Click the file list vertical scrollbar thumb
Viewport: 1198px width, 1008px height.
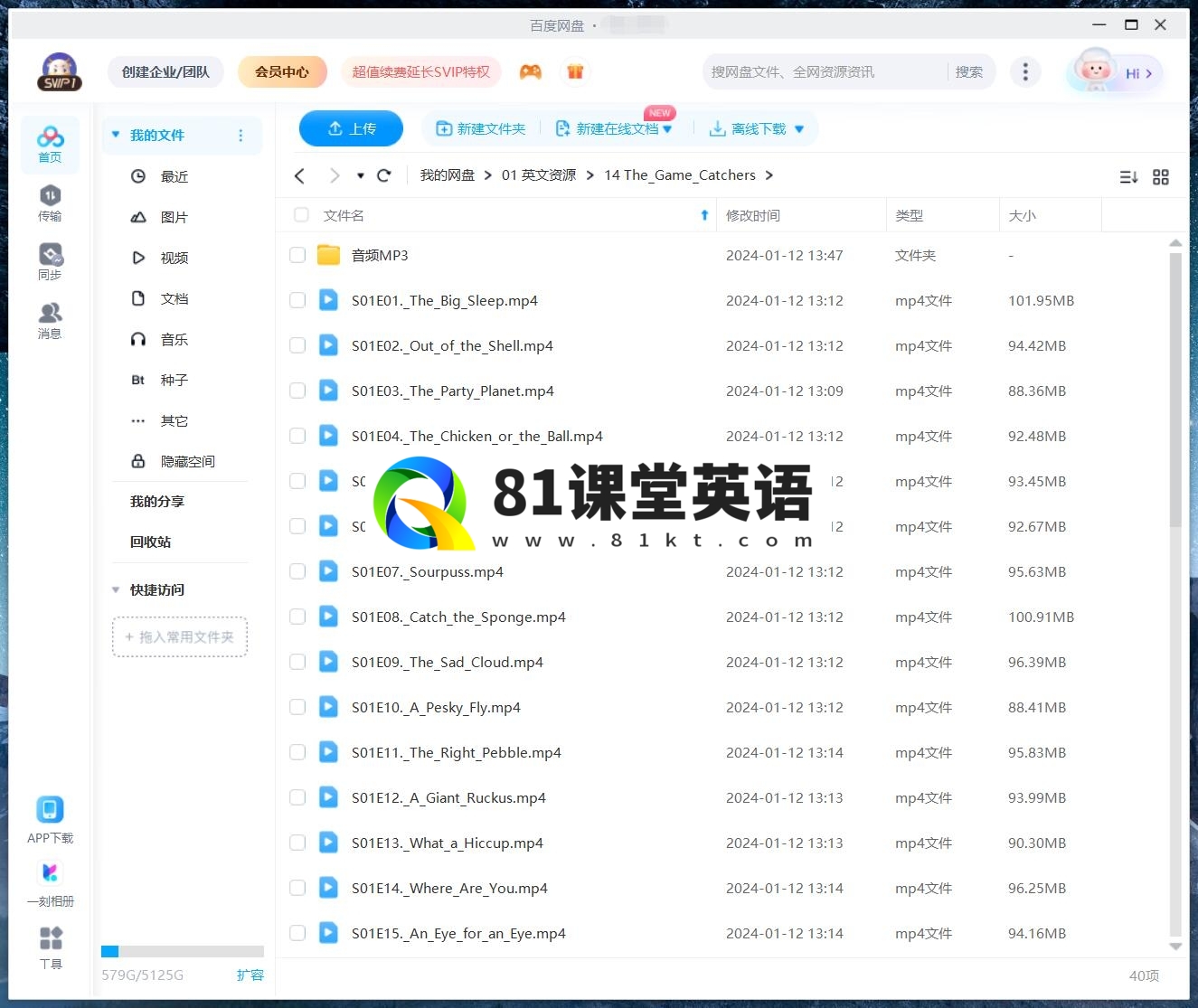coord(1175,389)
